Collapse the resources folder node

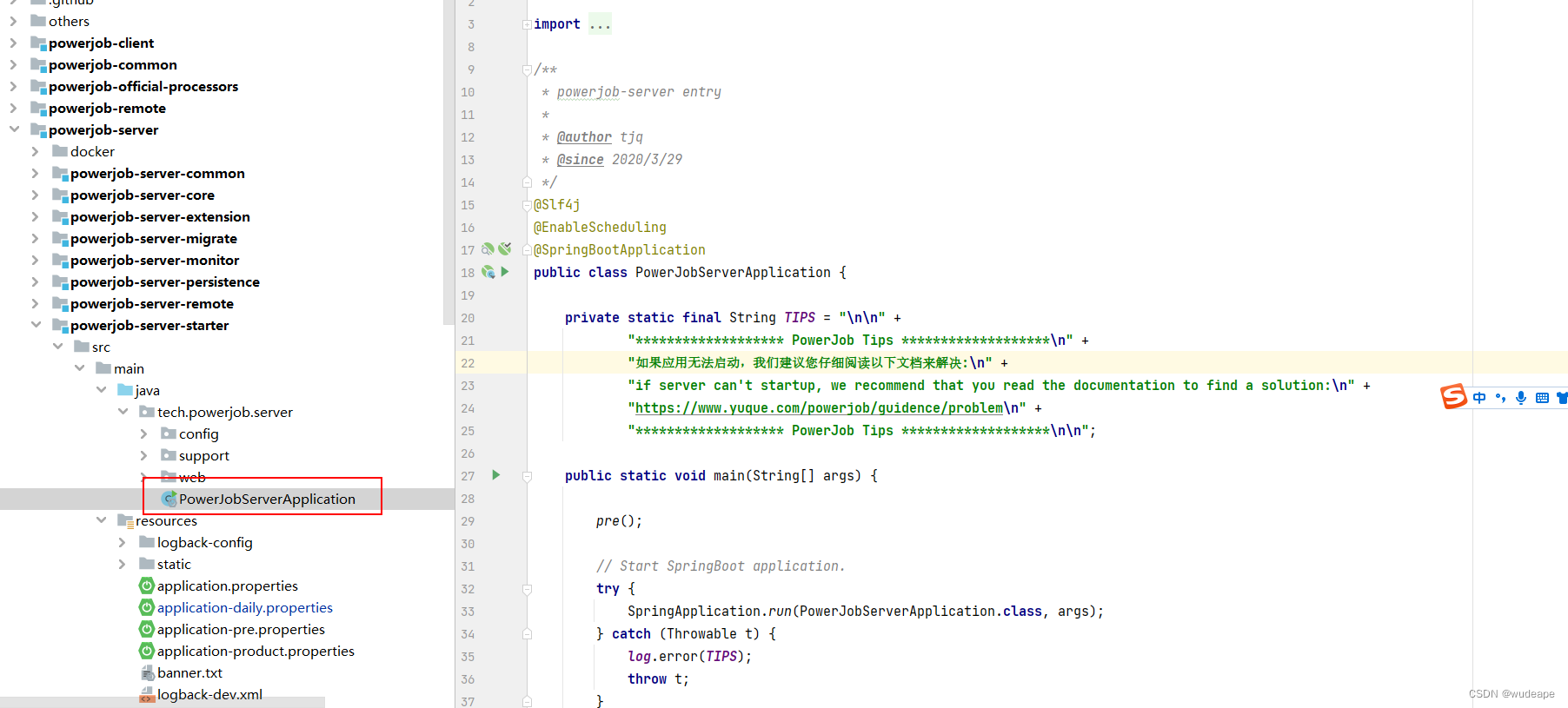click(101, 520)
